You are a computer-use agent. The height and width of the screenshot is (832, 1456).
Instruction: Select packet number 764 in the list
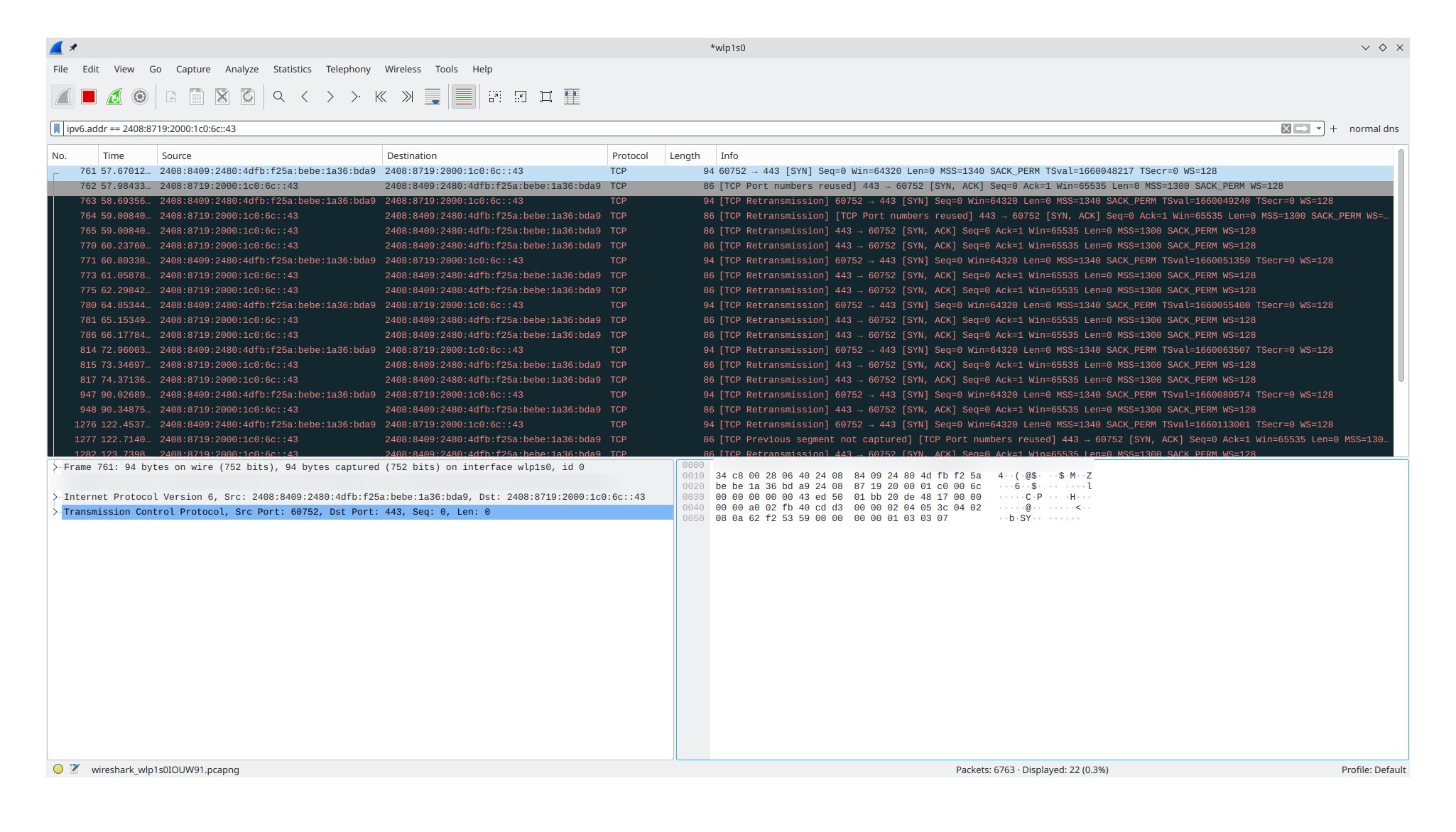pos(426,216)
